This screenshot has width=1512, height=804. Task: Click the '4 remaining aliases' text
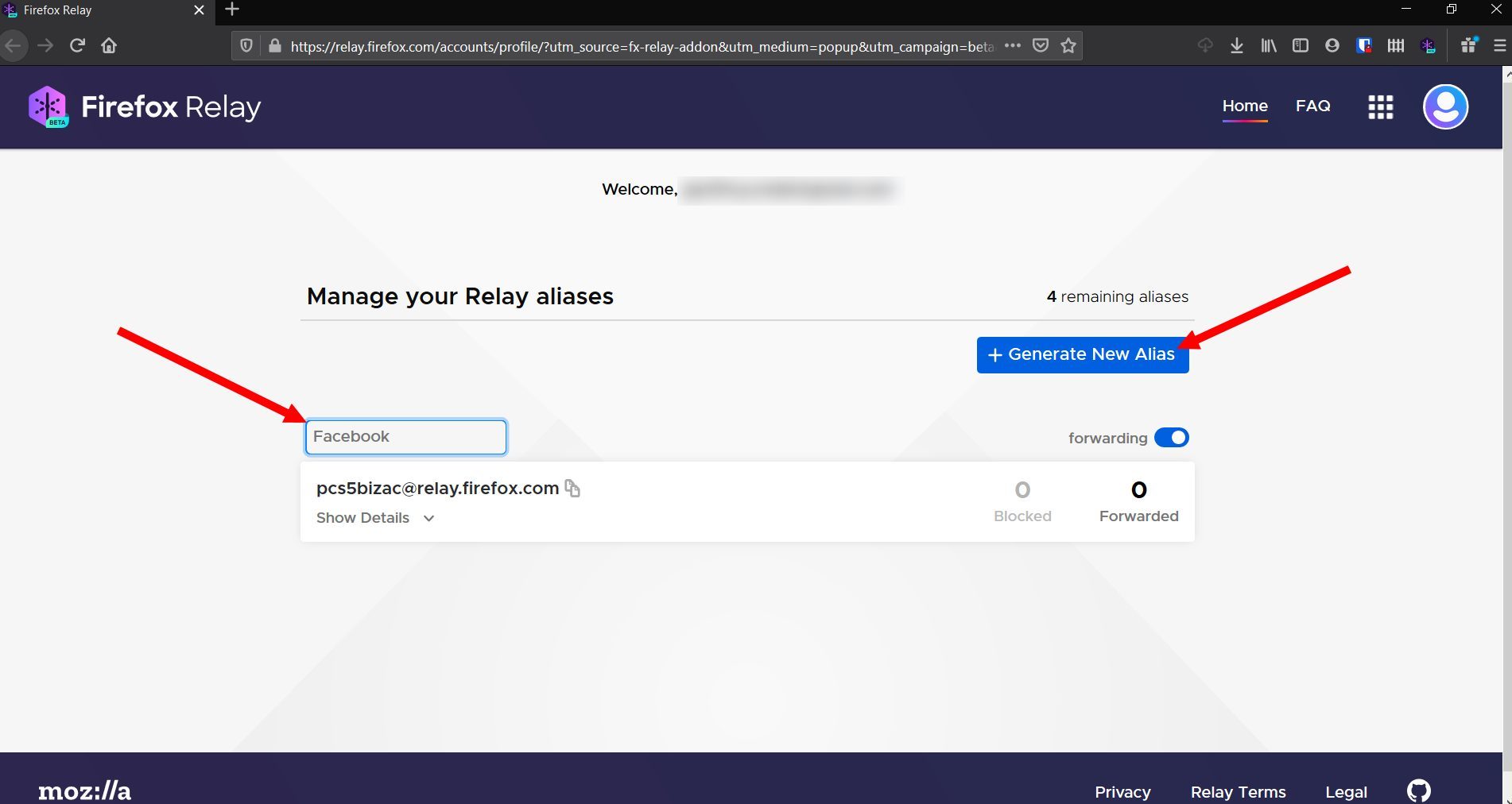(x=1117, y=296)
